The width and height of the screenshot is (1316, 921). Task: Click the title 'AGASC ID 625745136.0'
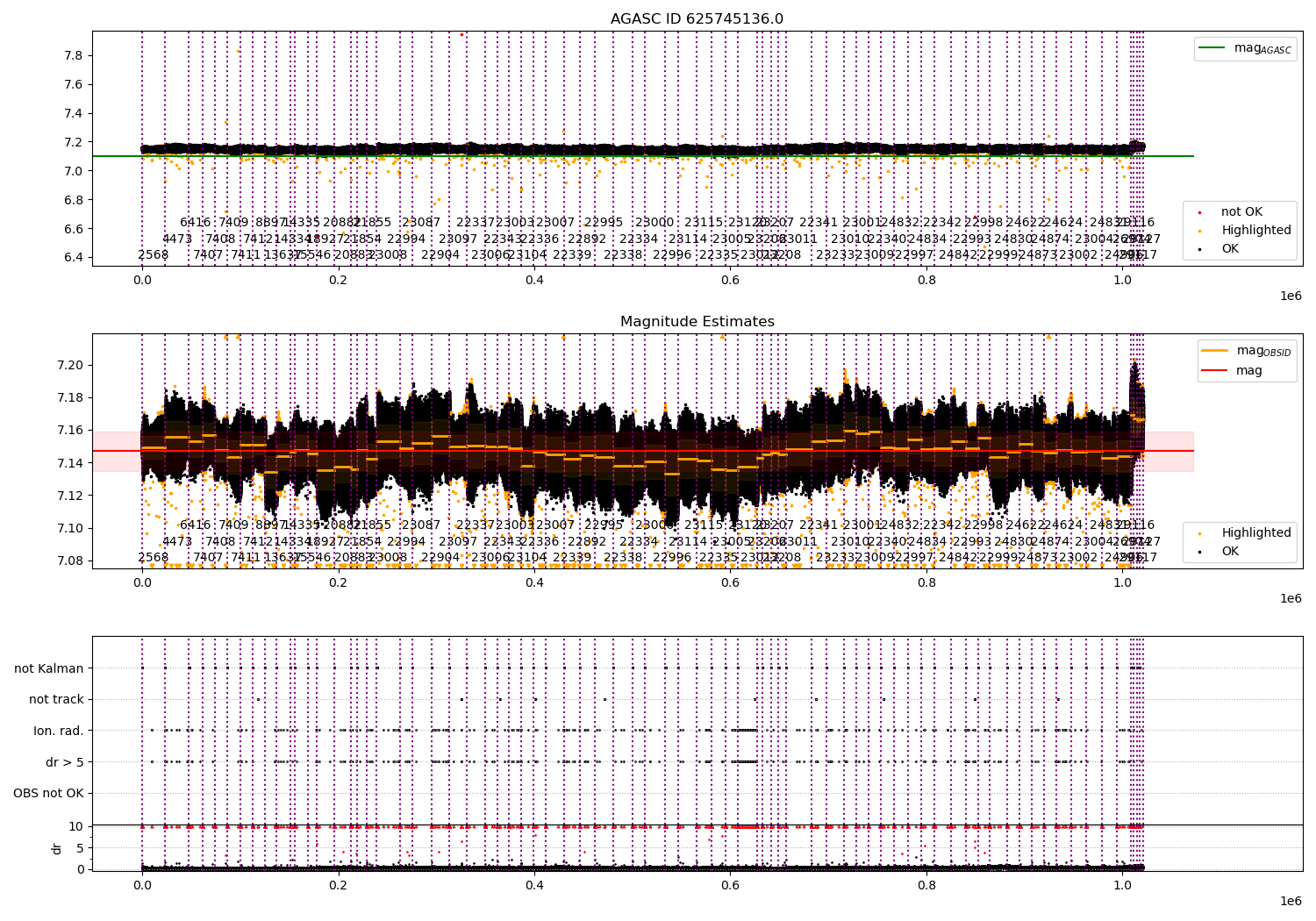(697, 19)
